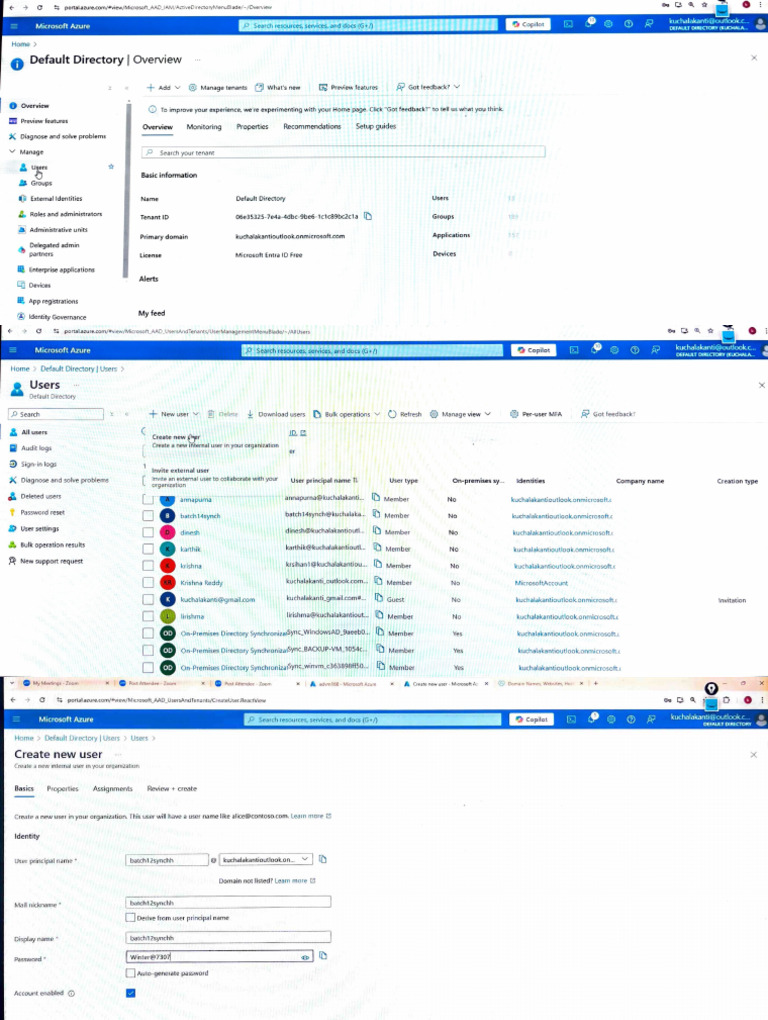Open the domain dropdown kuchalakantioutlook.on...
This screenshot has height=1020, width=768.
click(266, 859)
